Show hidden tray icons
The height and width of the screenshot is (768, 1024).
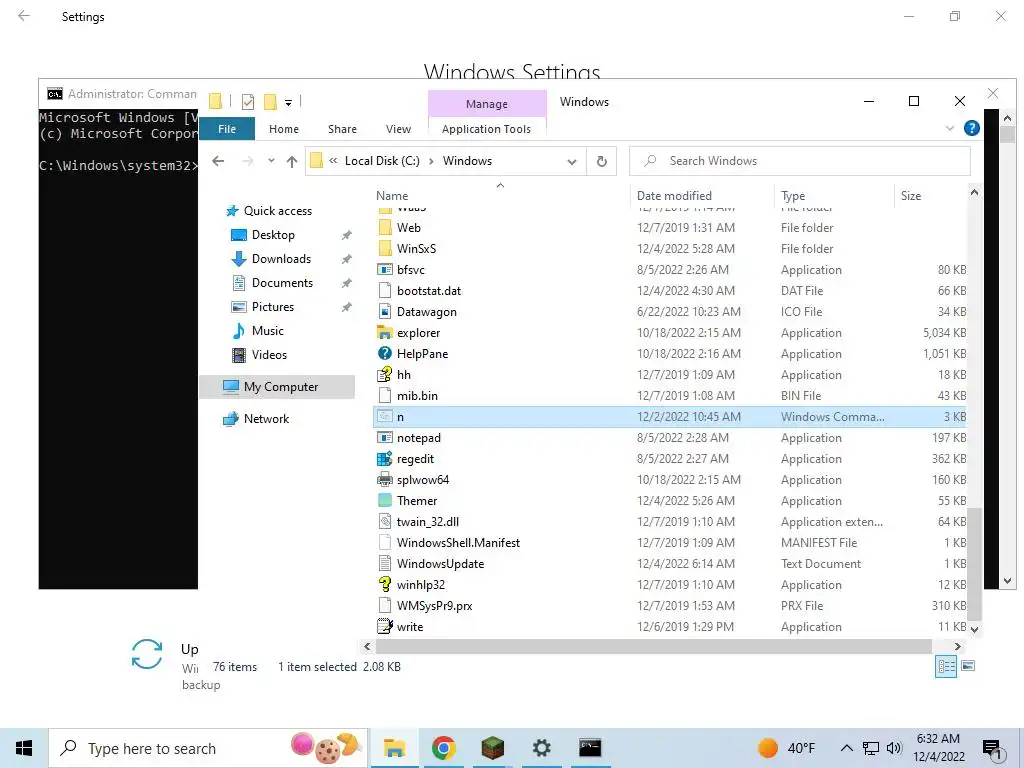[x=846, y=748]
